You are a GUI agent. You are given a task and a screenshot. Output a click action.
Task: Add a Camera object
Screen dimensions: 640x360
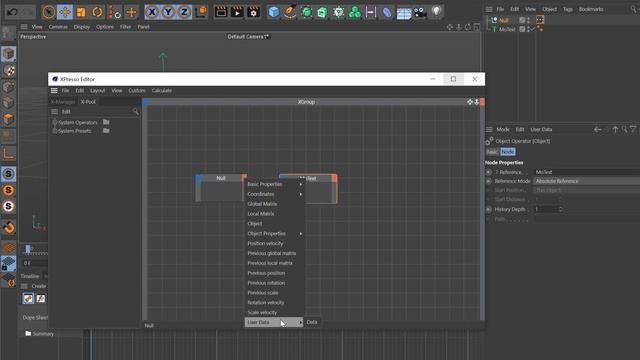click(420, 12)
